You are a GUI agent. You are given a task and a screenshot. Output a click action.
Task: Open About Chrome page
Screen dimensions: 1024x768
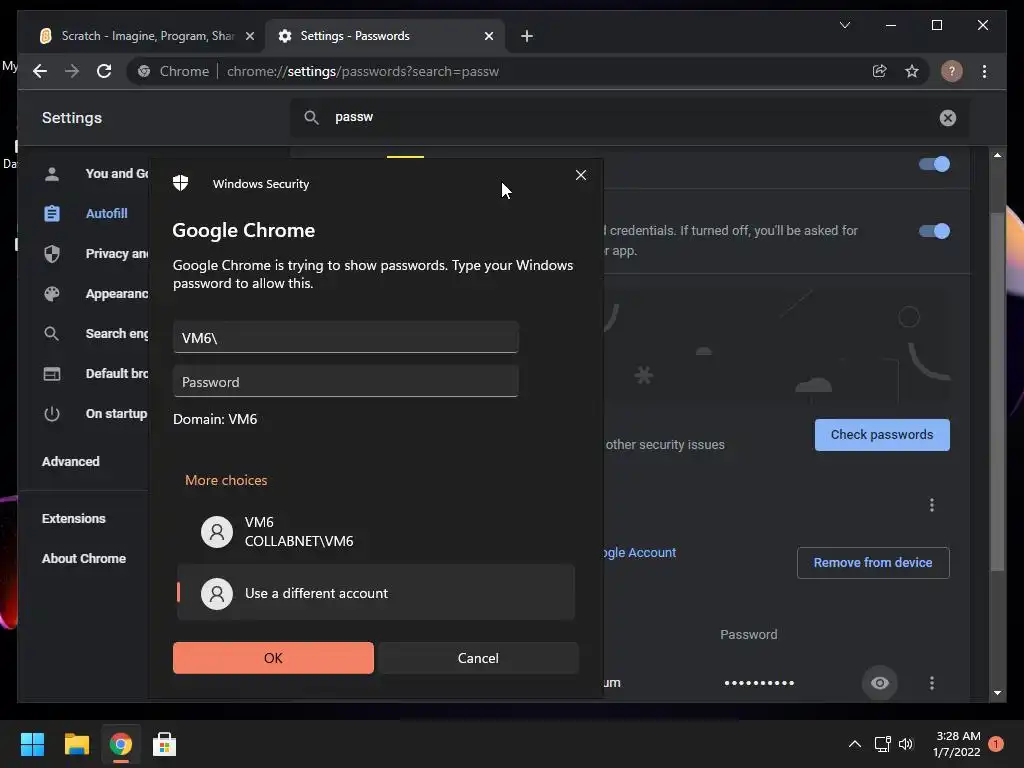(84, 559)
